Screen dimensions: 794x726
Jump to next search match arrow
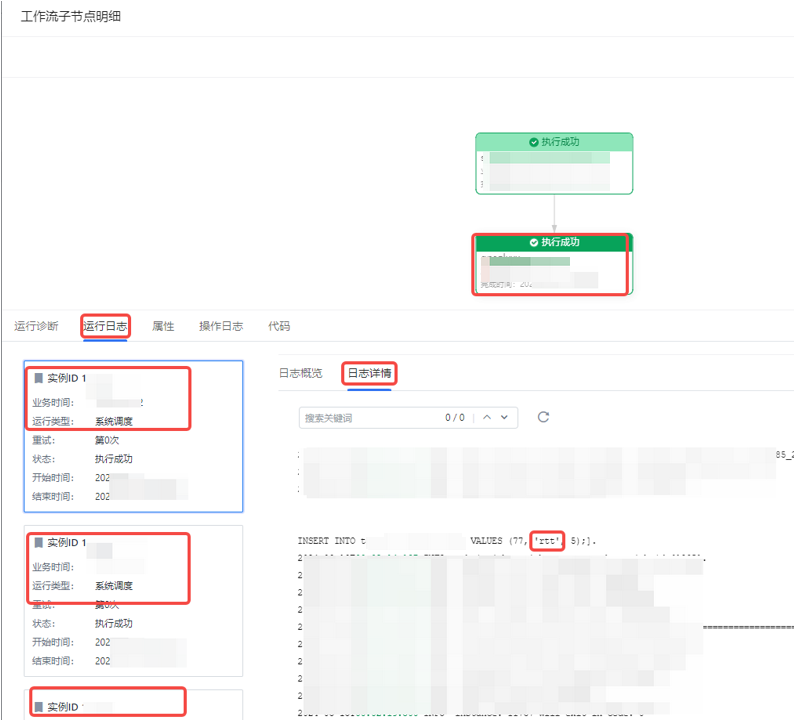504,417
